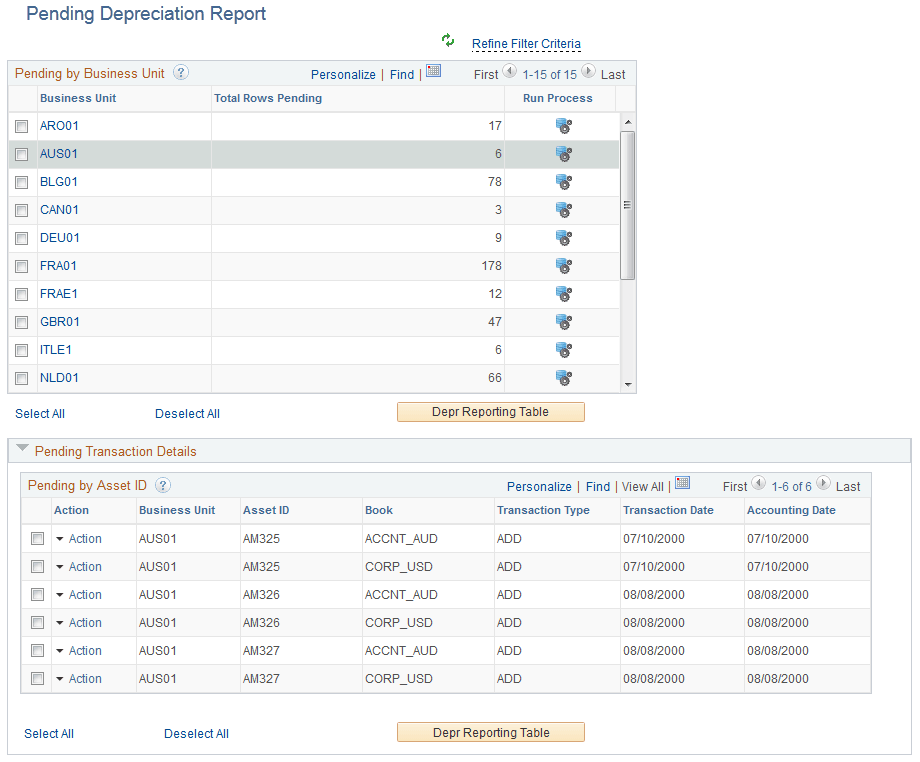Click the Run Process icon for NLD01
The image size is (920, 762).
(x=563, y=377)
